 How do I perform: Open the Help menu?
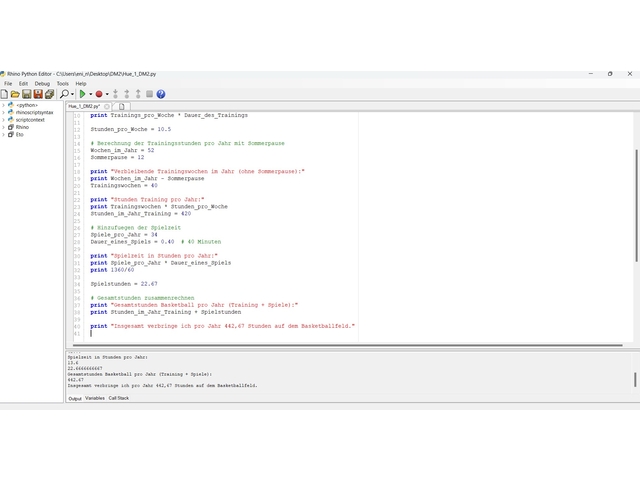point(81,84)
